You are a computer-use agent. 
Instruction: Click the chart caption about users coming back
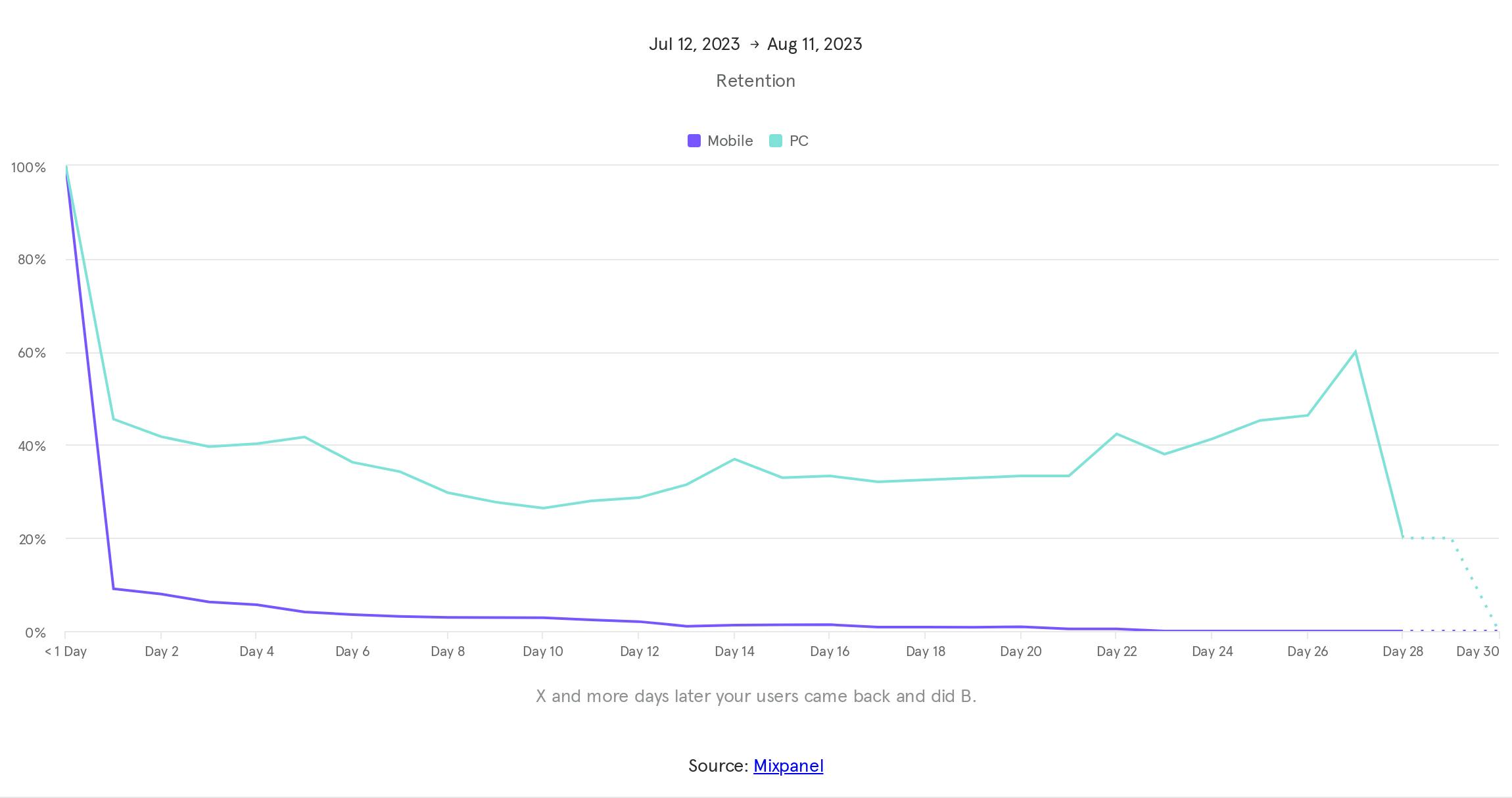click(x=756, y=696)
